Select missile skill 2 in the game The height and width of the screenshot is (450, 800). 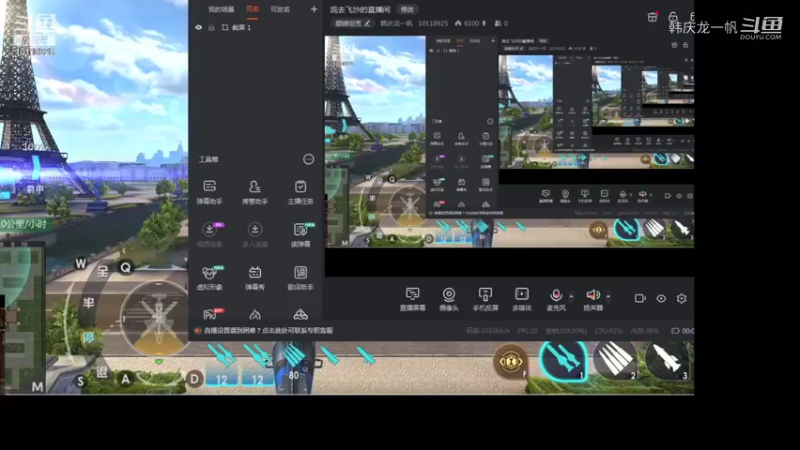[615, 360]
